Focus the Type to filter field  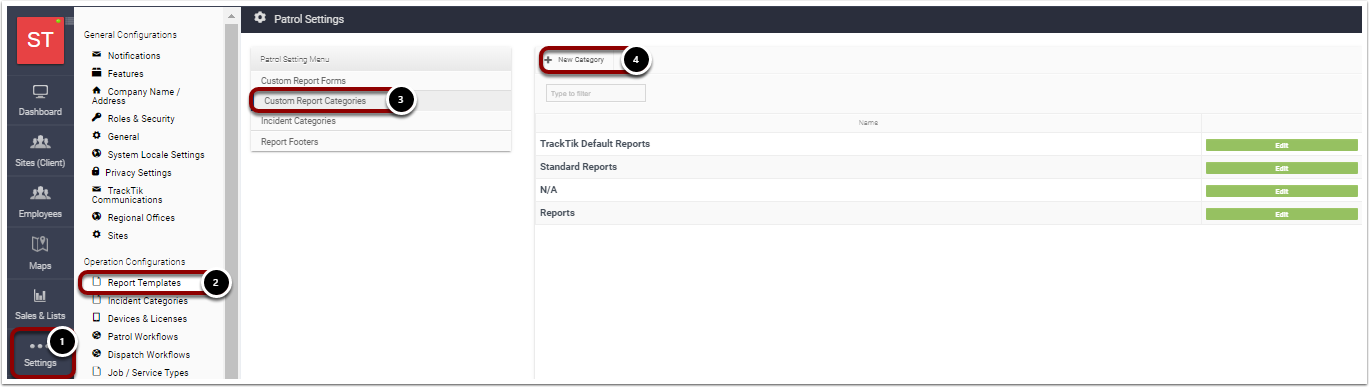596,93
